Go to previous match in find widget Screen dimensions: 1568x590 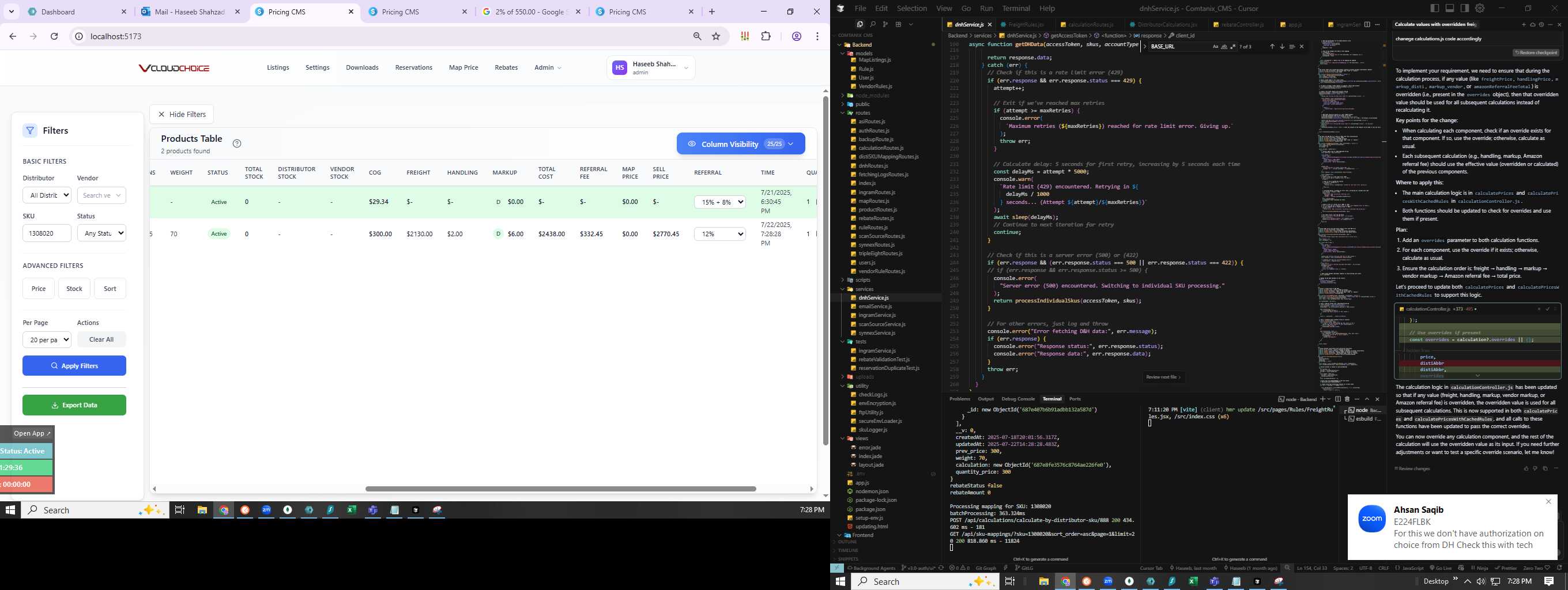click(1272, 47)
